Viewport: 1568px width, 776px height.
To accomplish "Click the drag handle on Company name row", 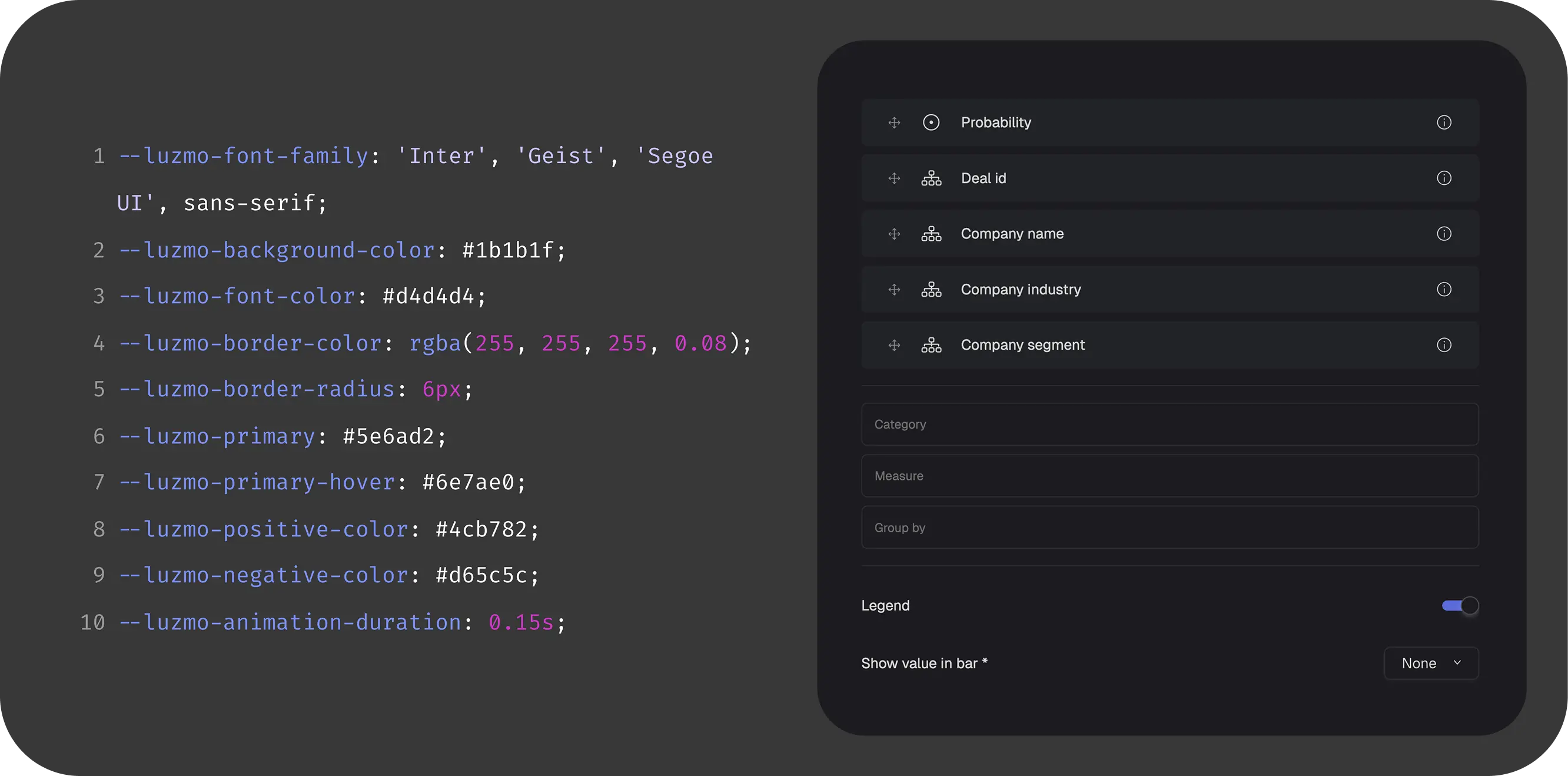I will 894,234.
